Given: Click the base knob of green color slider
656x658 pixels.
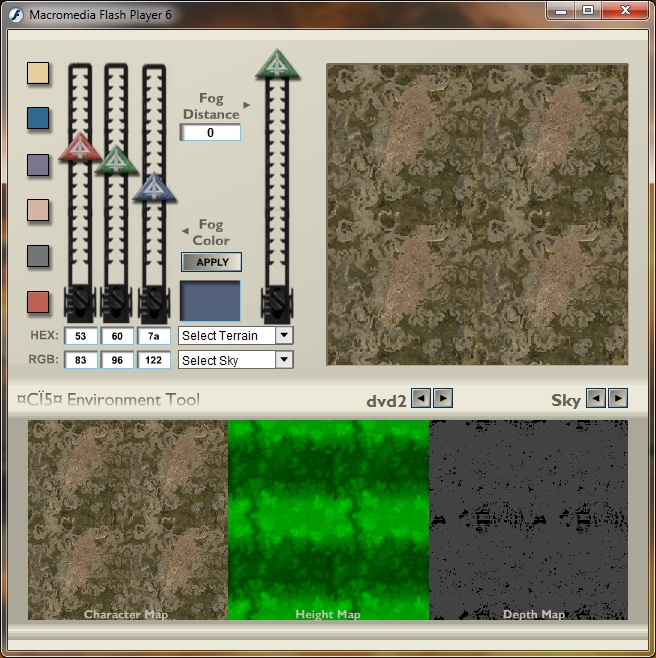Looking at the screenshot, I should (116, 302).
